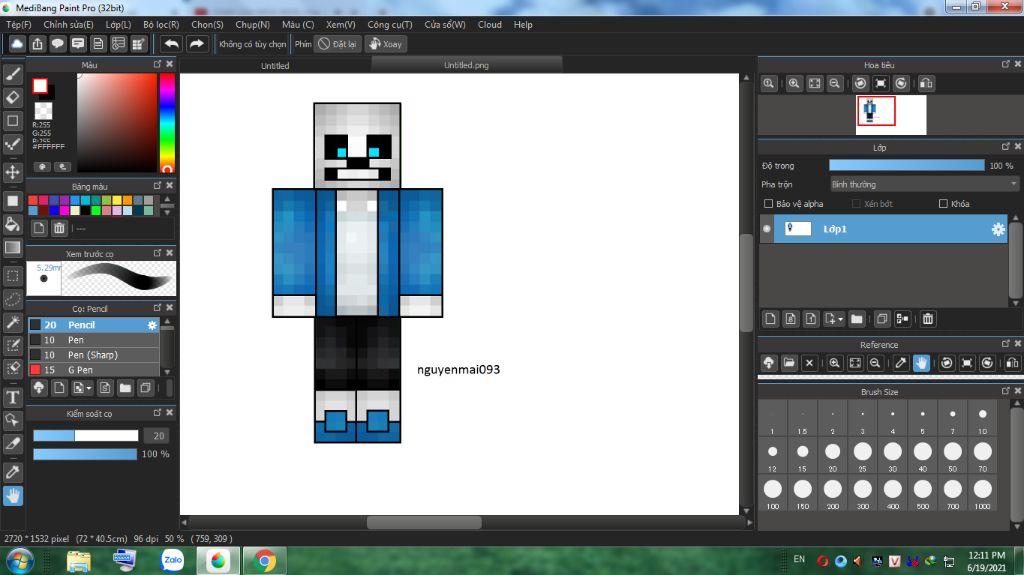Enable the Khóa lock checkbox
The image size is (1024, 575).
click(943, 204)
